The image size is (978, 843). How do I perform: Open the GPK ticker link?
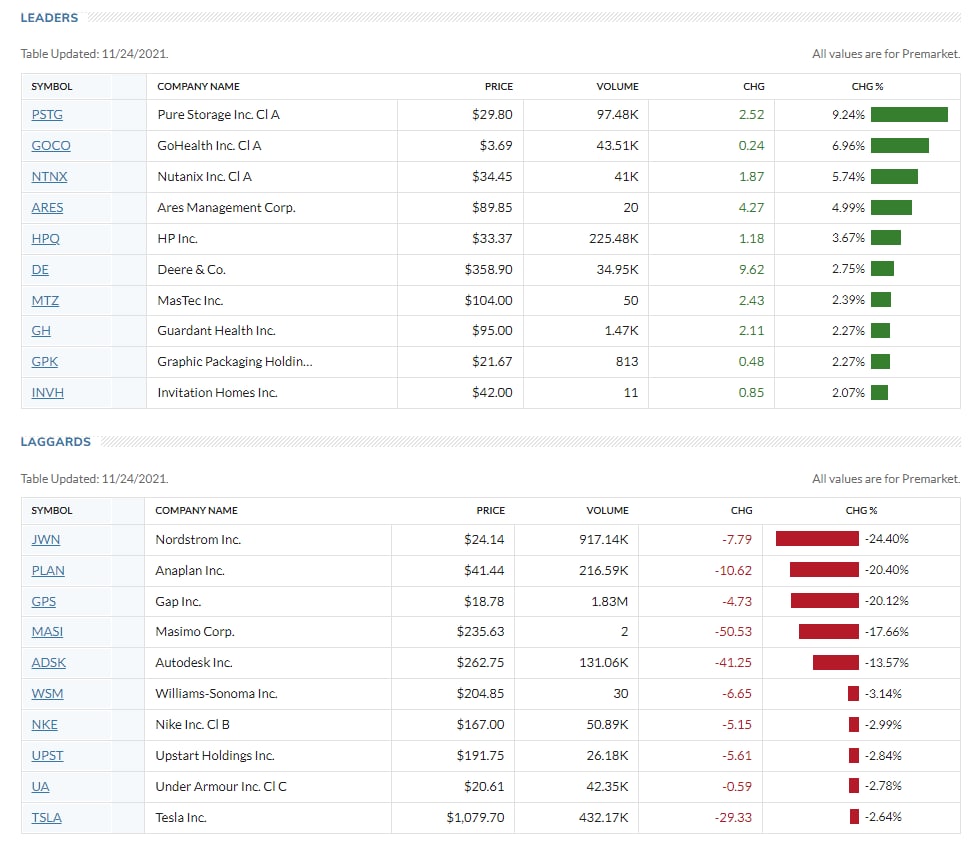click(44, 362)
